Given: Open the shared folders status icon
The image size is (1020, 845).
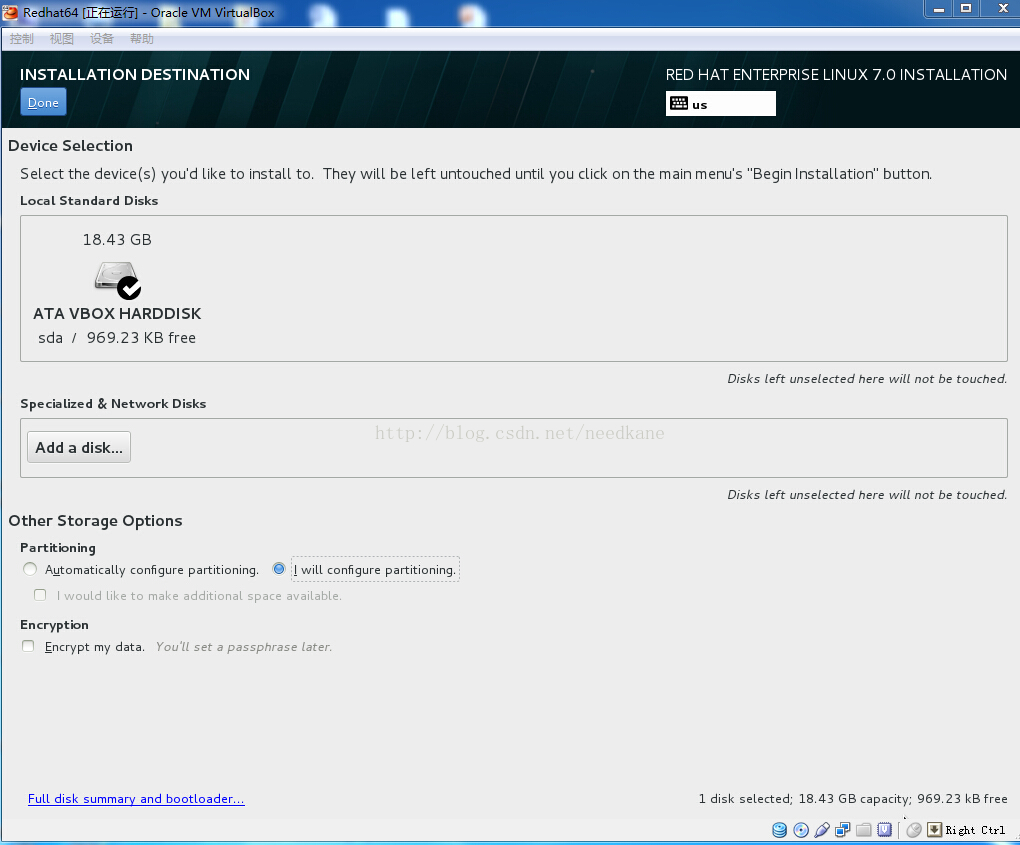Looking at the screenshot, I should point(863,830).
